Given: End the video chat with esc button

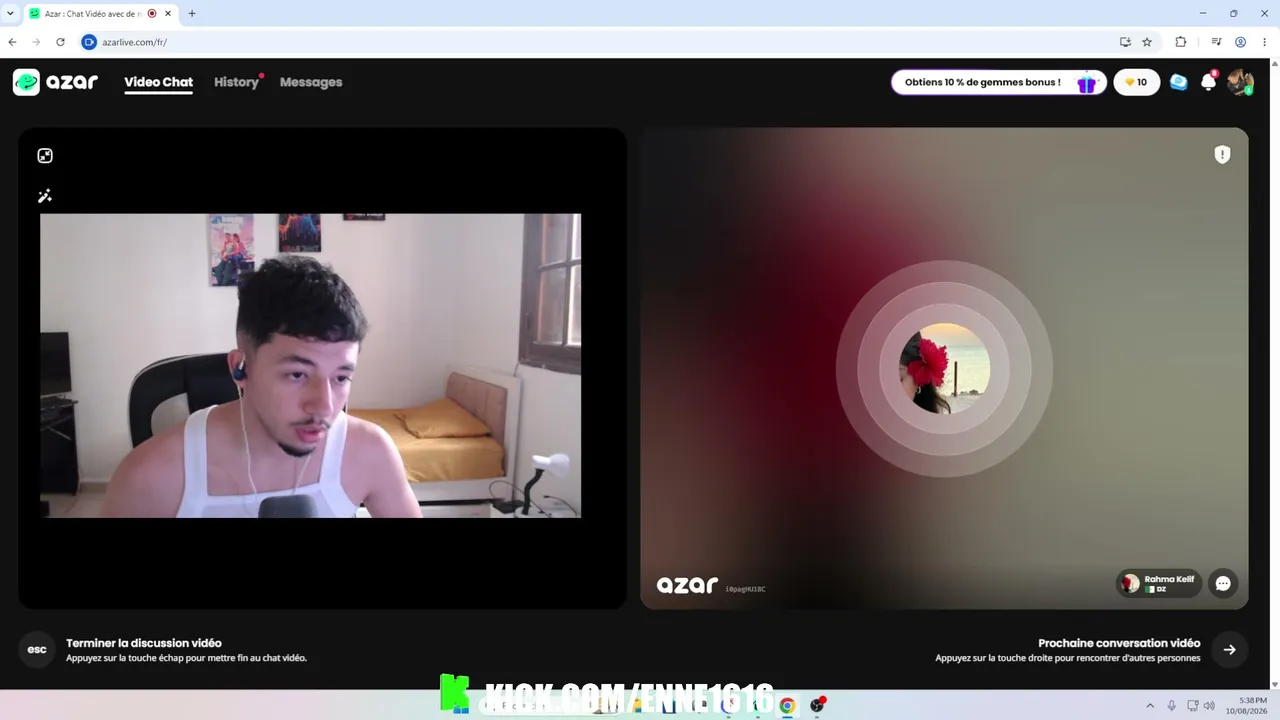Looking at the screenshot, I should [37, 649].
